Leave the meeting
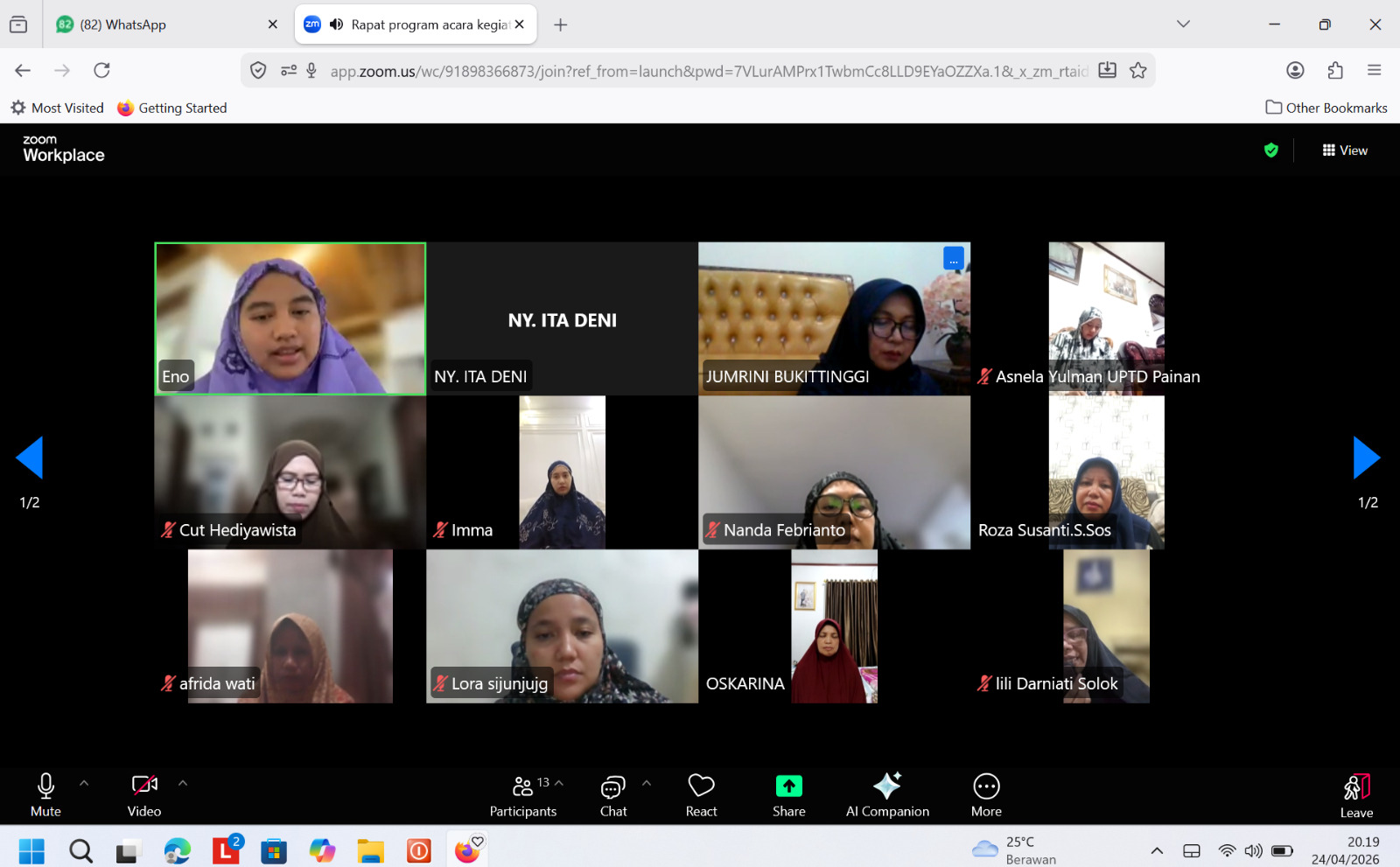The image size is (1400, 867). pyautogui.click(x=1355, y=795)
